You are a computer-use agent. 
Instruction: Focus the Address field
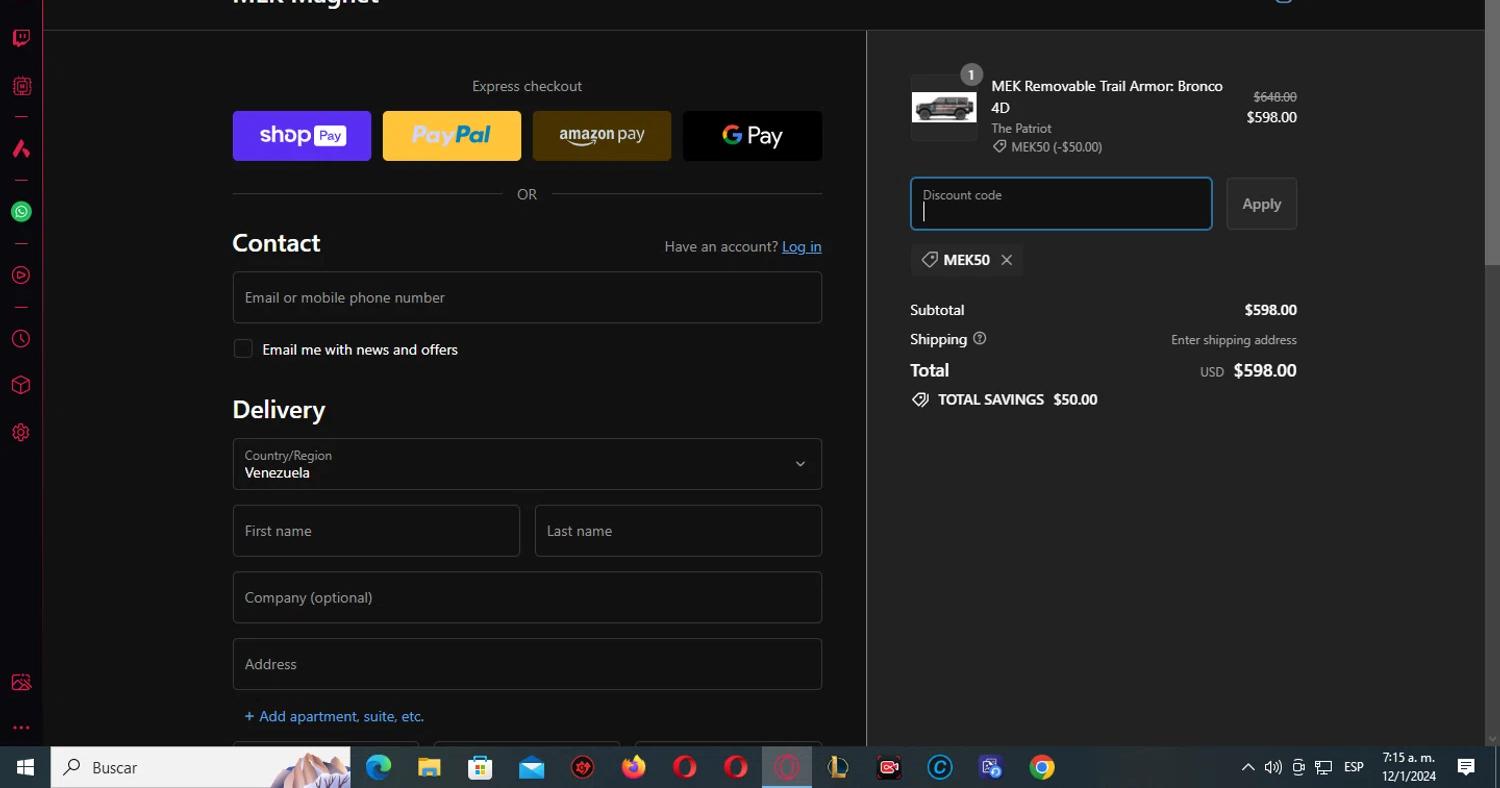click(x=527, y=664)
